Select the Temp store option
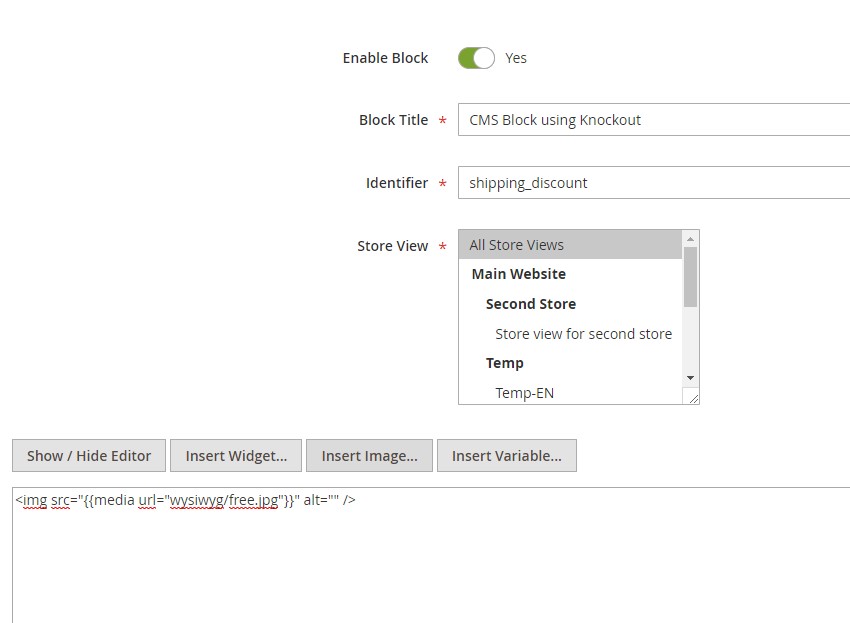Image resolution: width=850 pixels, height=623 pixels. tap(504, 363)
